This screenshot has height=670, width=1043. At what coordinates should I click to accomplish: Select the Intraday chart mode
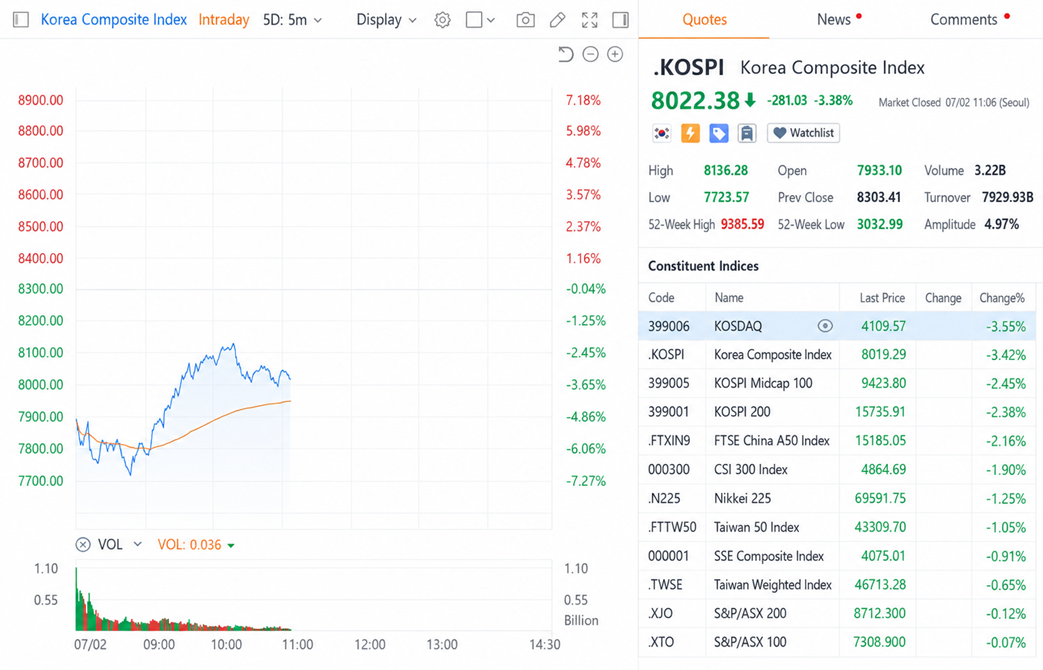pos(224,20)
